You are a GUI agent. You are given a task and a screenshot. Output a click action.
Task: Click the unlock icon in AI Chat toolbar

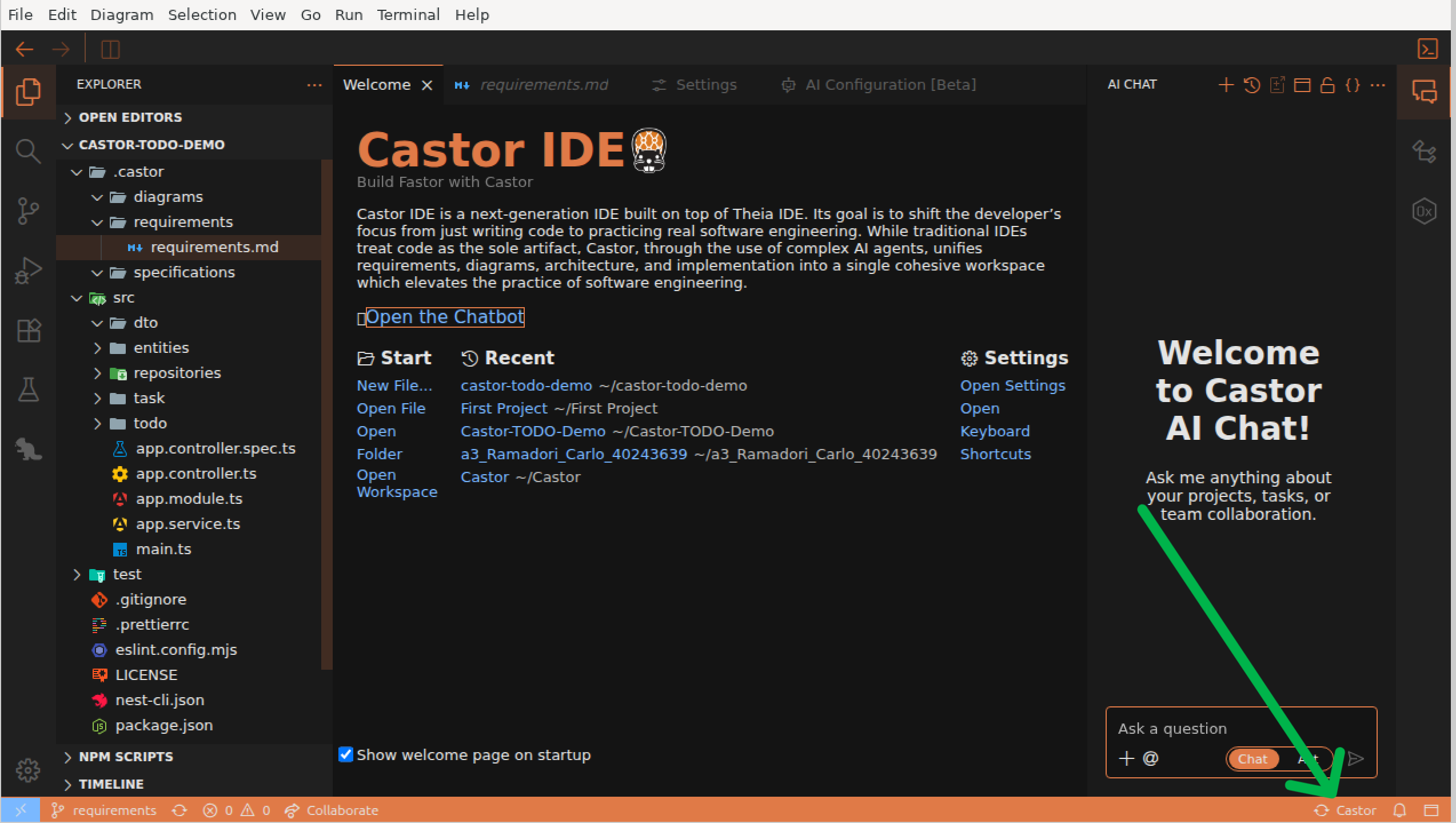(1327, 85)
